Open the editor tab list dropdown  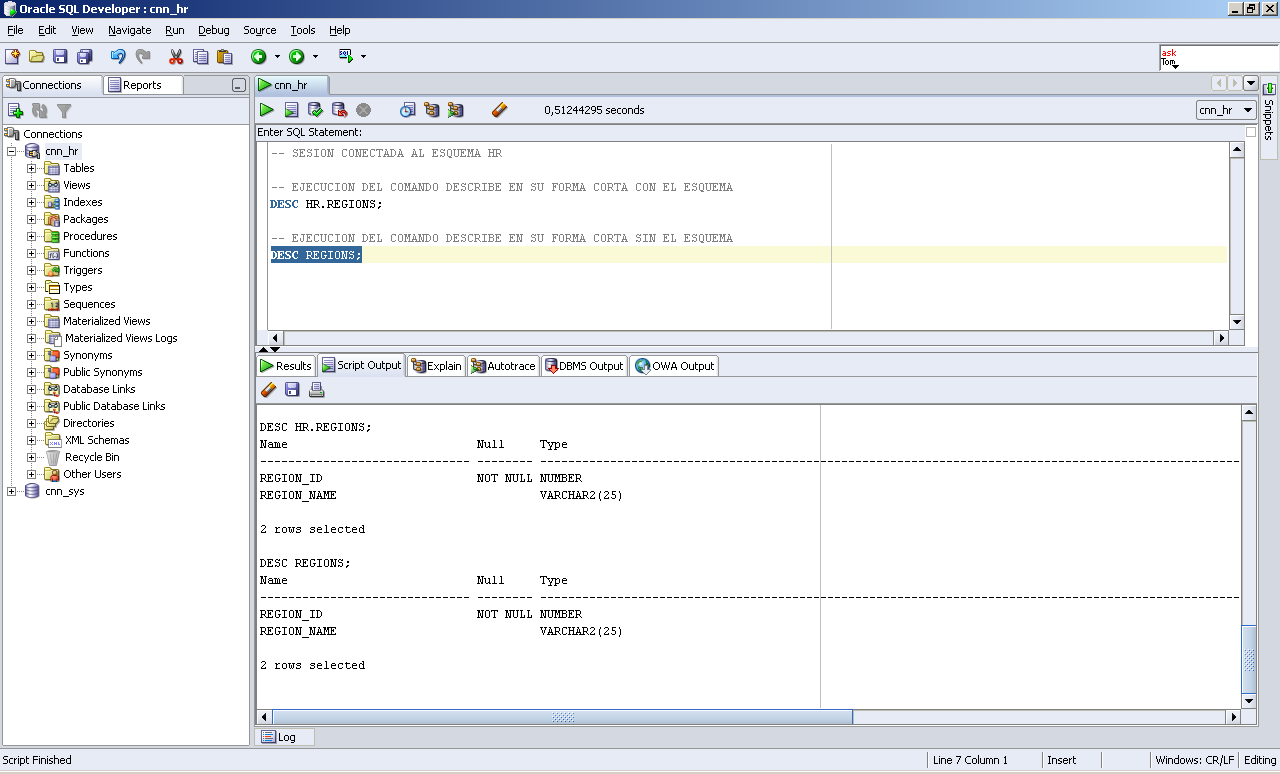coord(1251,83)
